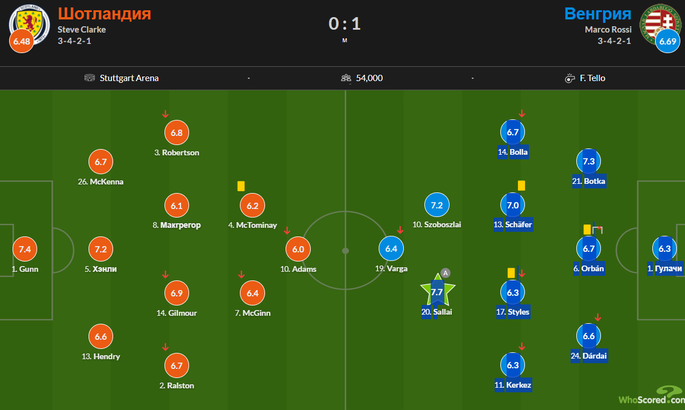Click the Венгрия team name
The width and height of the screenshot is (685, 410).
(598, 14)
